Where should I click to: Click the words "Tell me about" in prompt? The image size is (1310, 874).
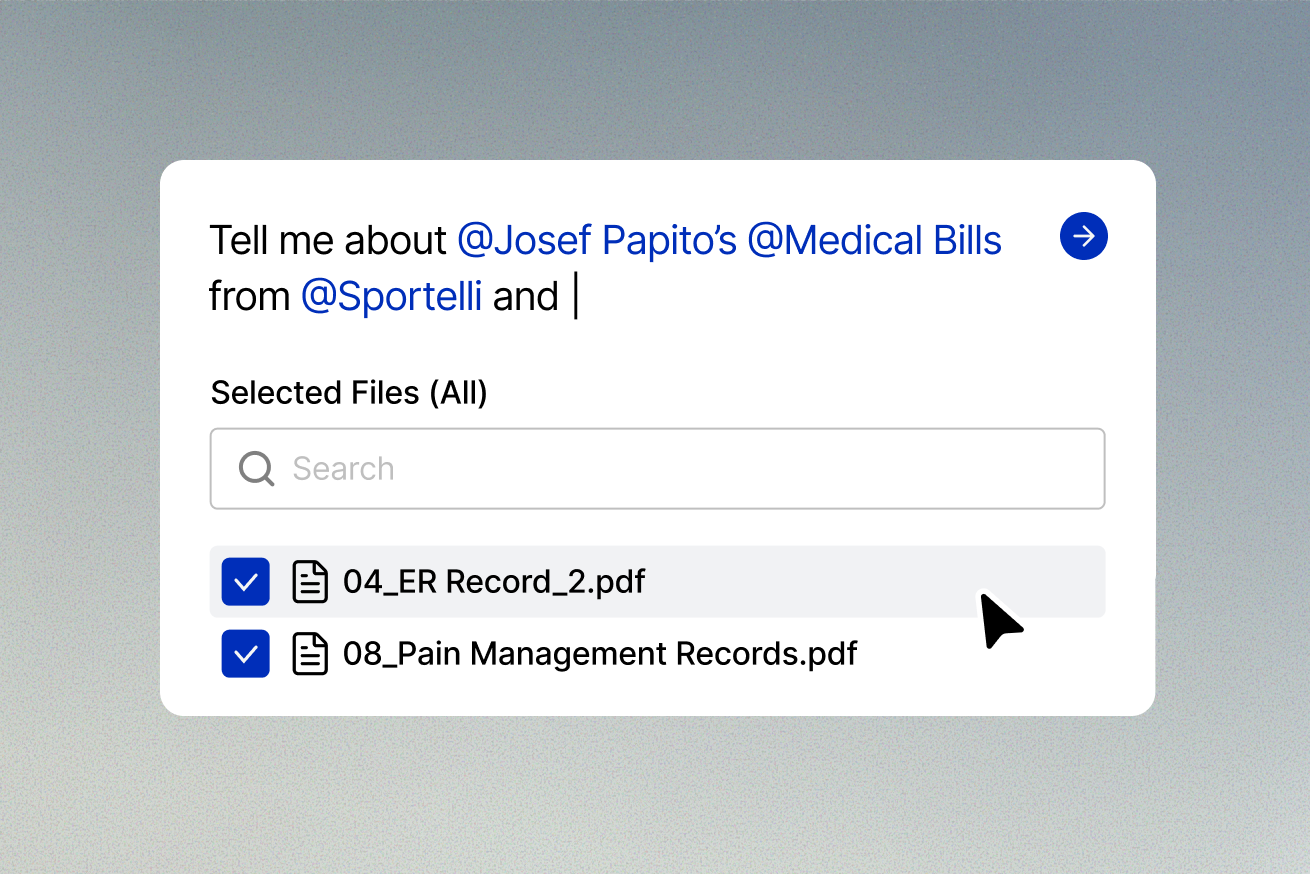tap(327, 241)
